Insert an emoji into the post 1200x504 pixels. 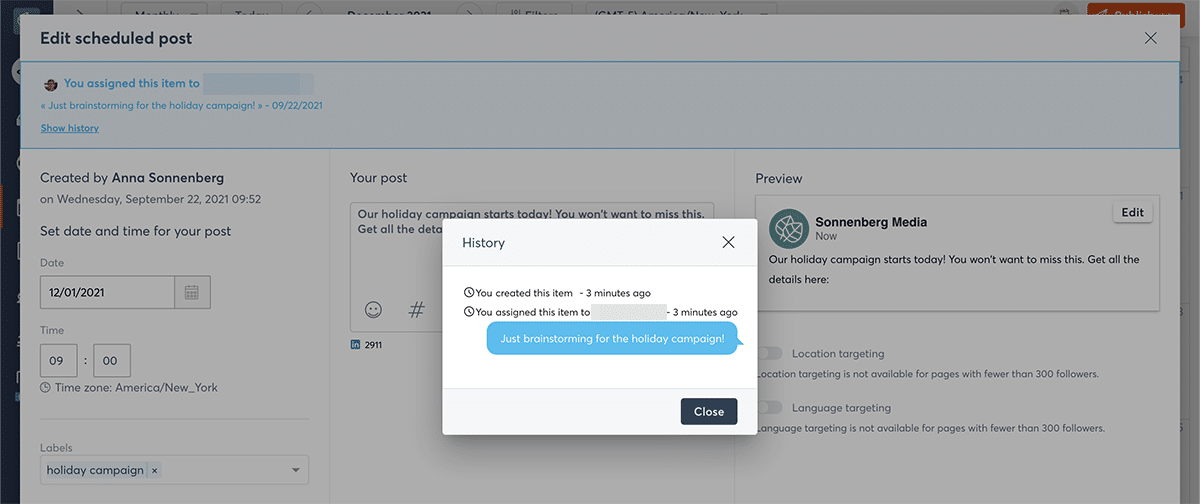[x=373, y=310]
